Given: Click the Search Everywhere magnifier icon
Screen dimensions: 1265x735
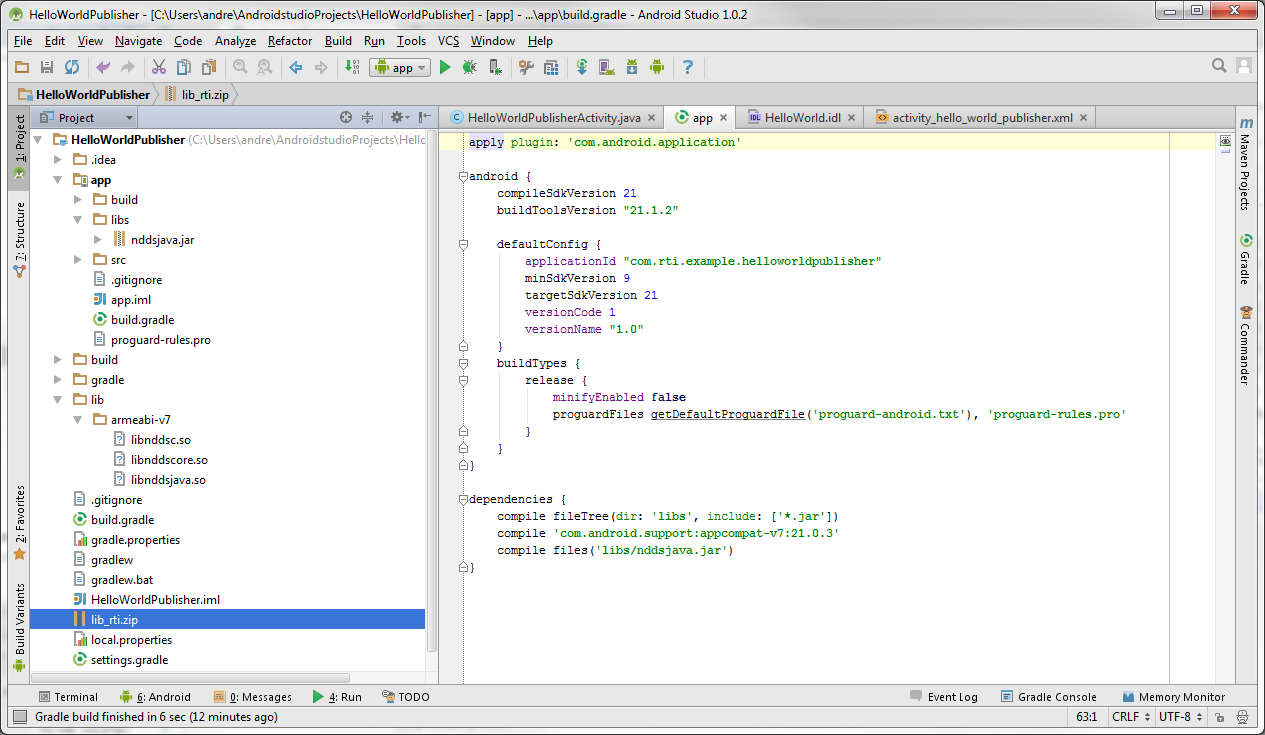Looking at the screenshot, I should point(1219,66).
